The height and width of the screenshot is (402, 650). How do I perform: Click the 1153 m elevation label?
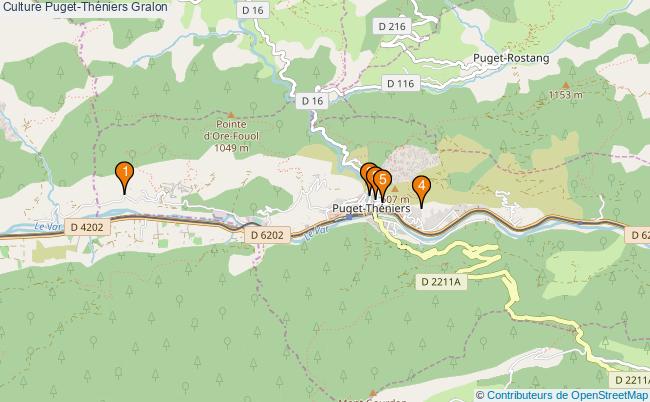[x=566, y=95]
